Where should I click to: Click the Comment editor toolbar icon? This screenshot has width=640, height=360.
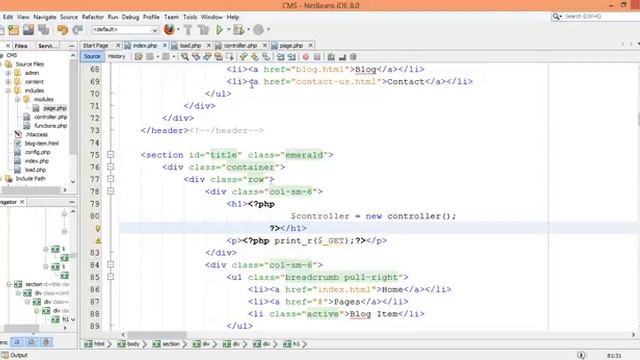pyautogui.click(x=331, y=57)
